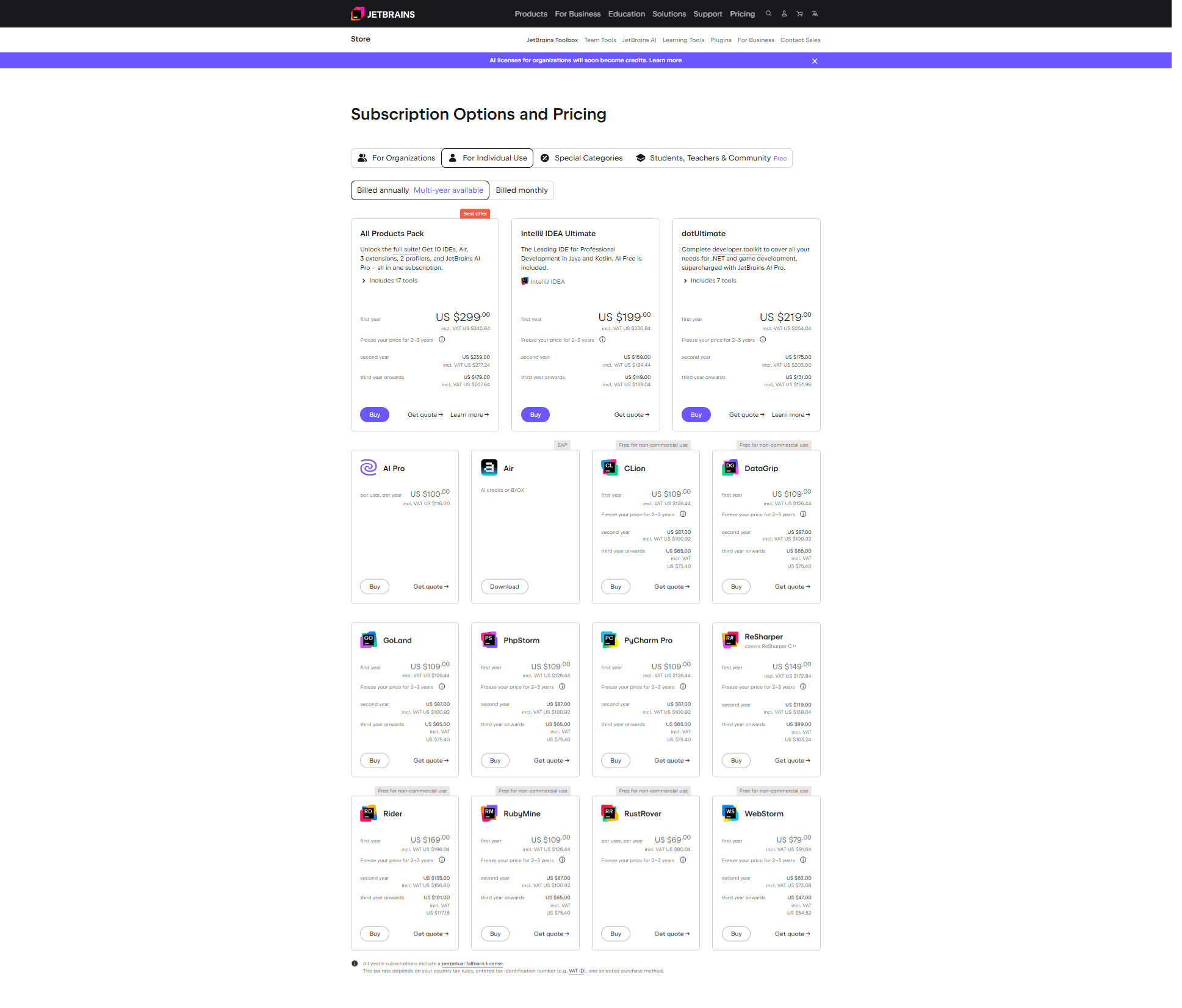
Task: Buy the All Products Pack
Action: tap(375, 415)
